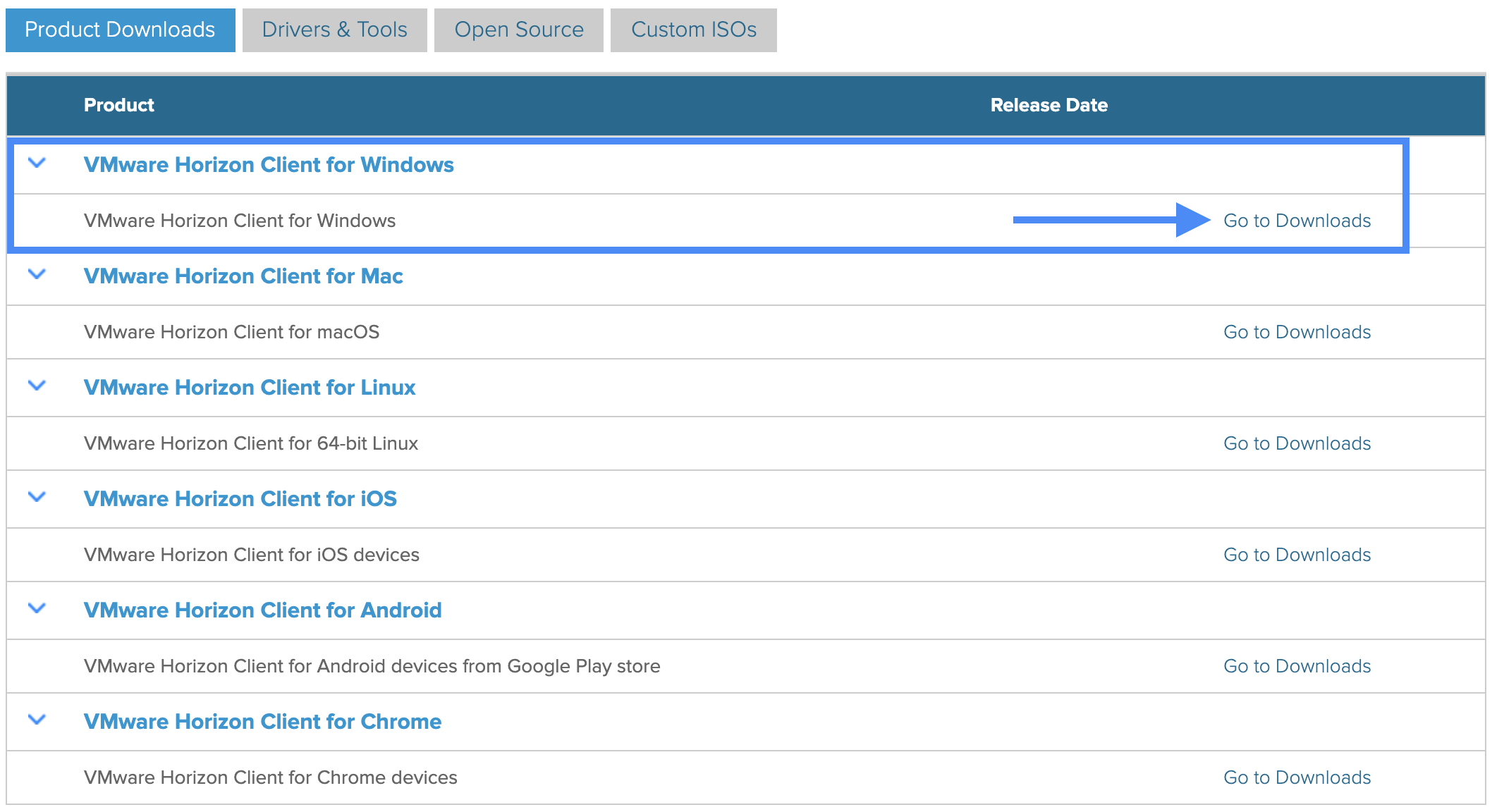Collapse the VMware Horizon Client for Chrome section
Screen dimensions: 1492x812
pos(37,720)
